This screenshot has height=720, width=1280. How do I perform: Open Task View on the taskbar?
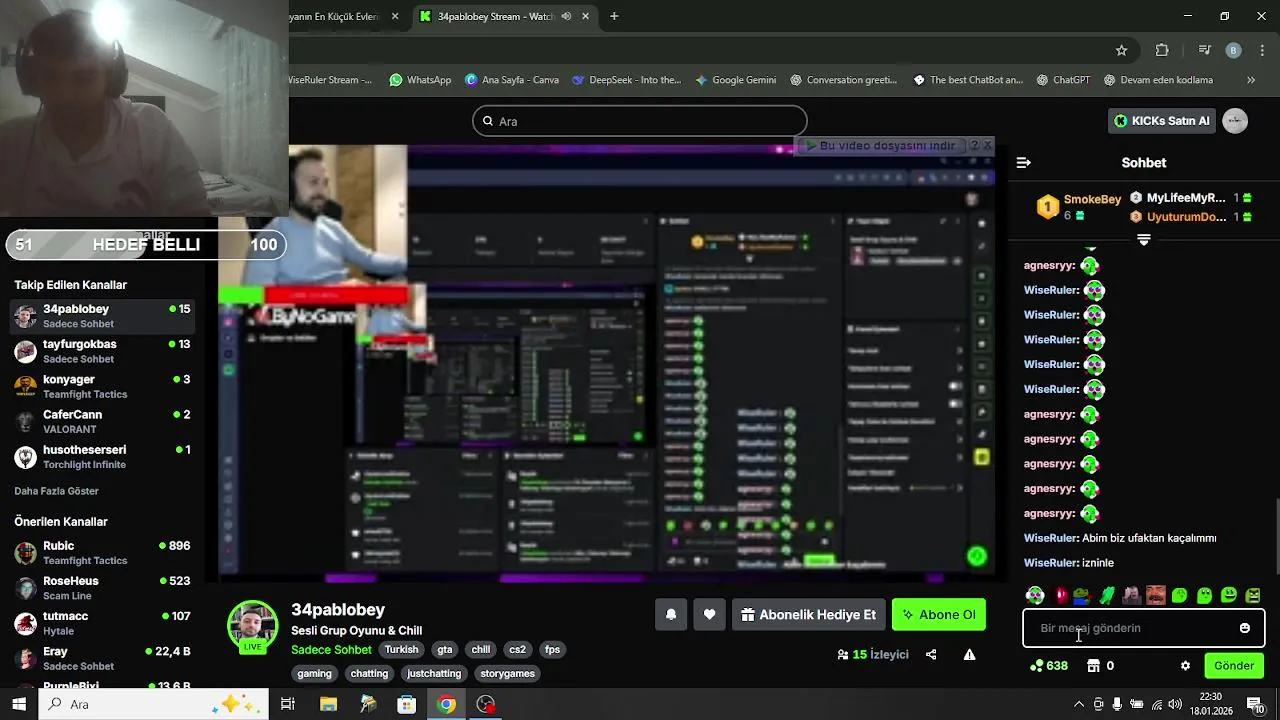tap(288, 704)
